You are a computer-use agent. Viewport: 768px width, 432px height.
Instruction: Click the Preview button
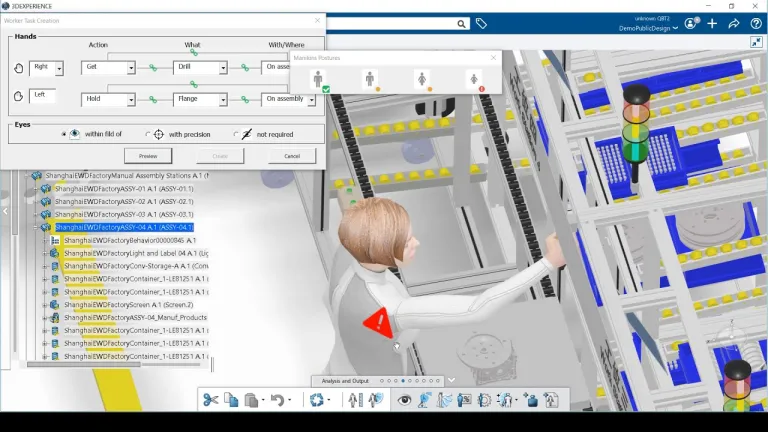[x=148, y=156]
